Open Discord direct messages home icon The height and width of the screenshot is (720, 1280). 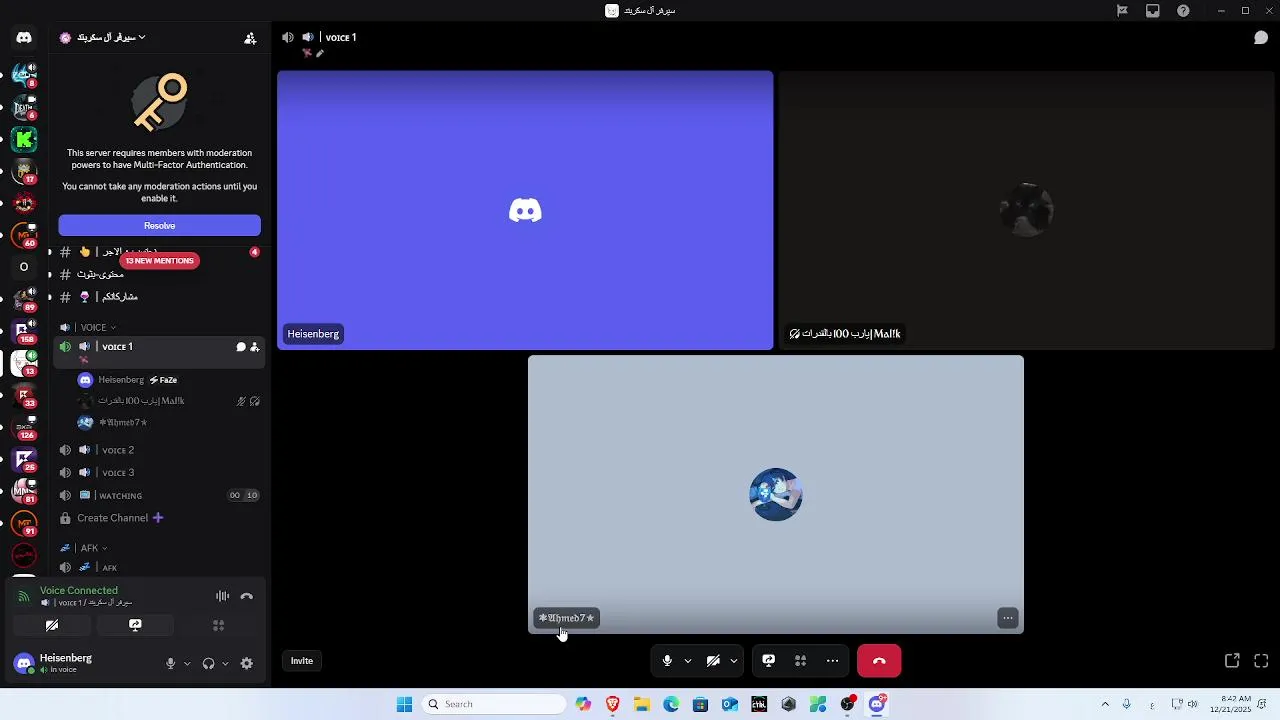(24, 37)
